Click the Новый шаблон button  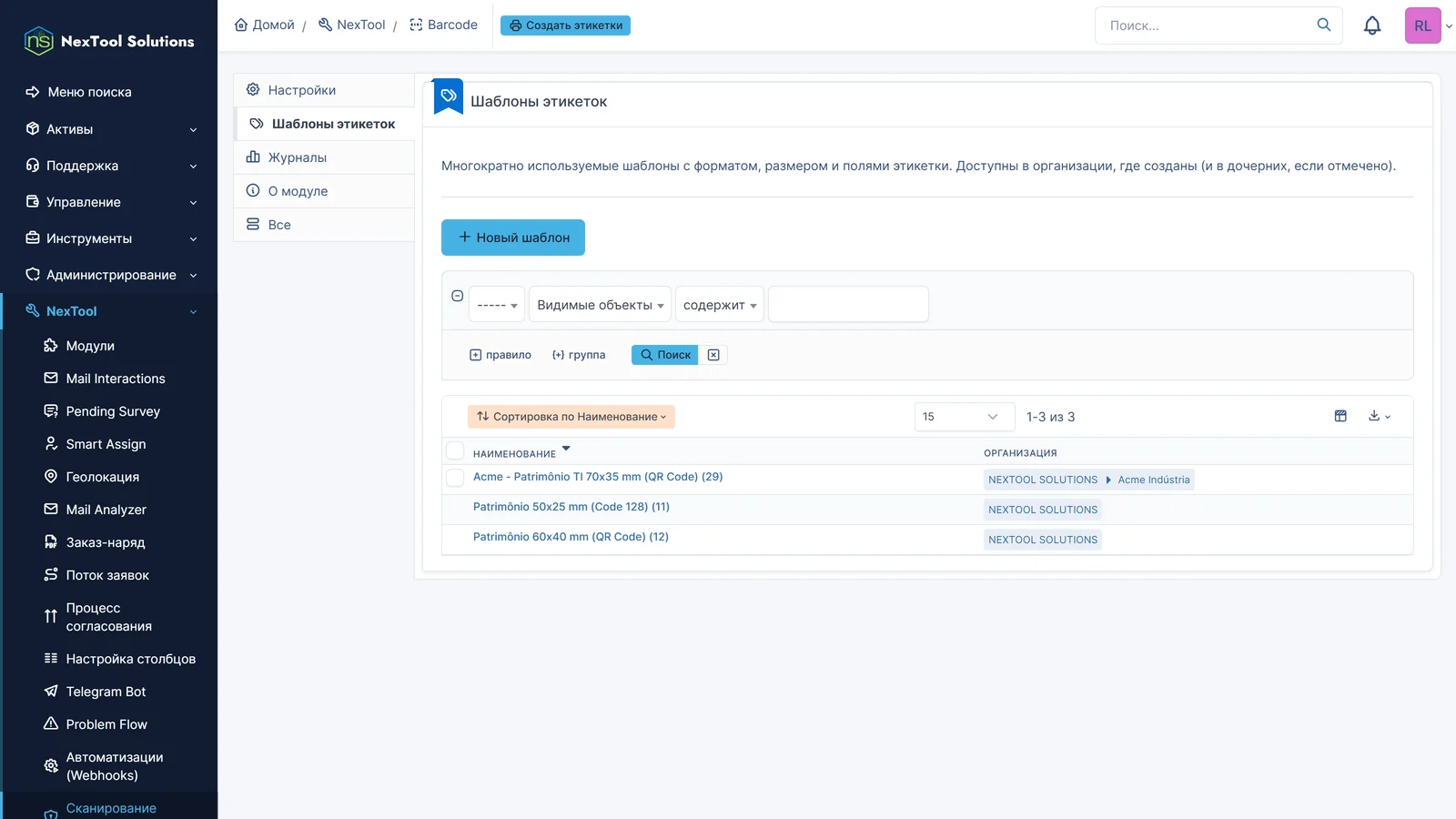pyautogui.click(x=513, y=238)
